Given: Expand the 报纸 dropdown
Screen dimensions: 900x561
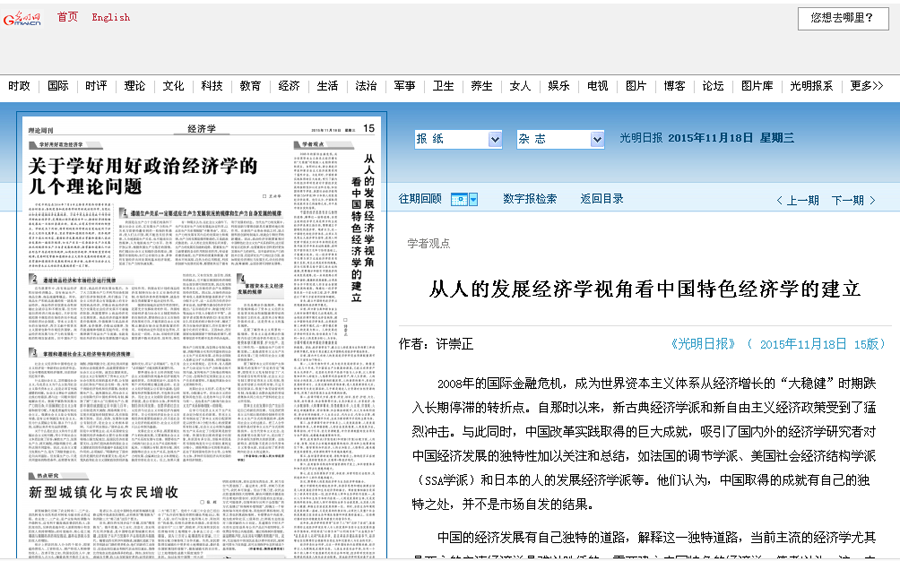Looking at the screenshot, I should click(459, 139).
